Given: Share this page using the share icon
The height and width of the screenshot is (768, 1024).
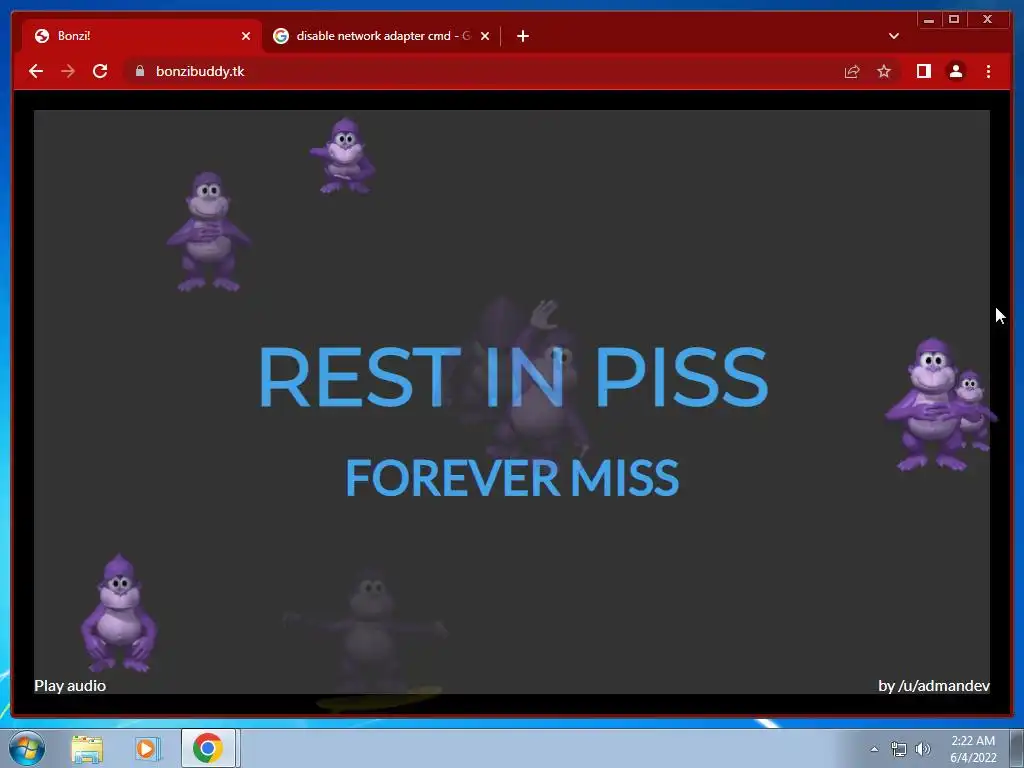Looking at the screenshot, I should click(852, 71).
